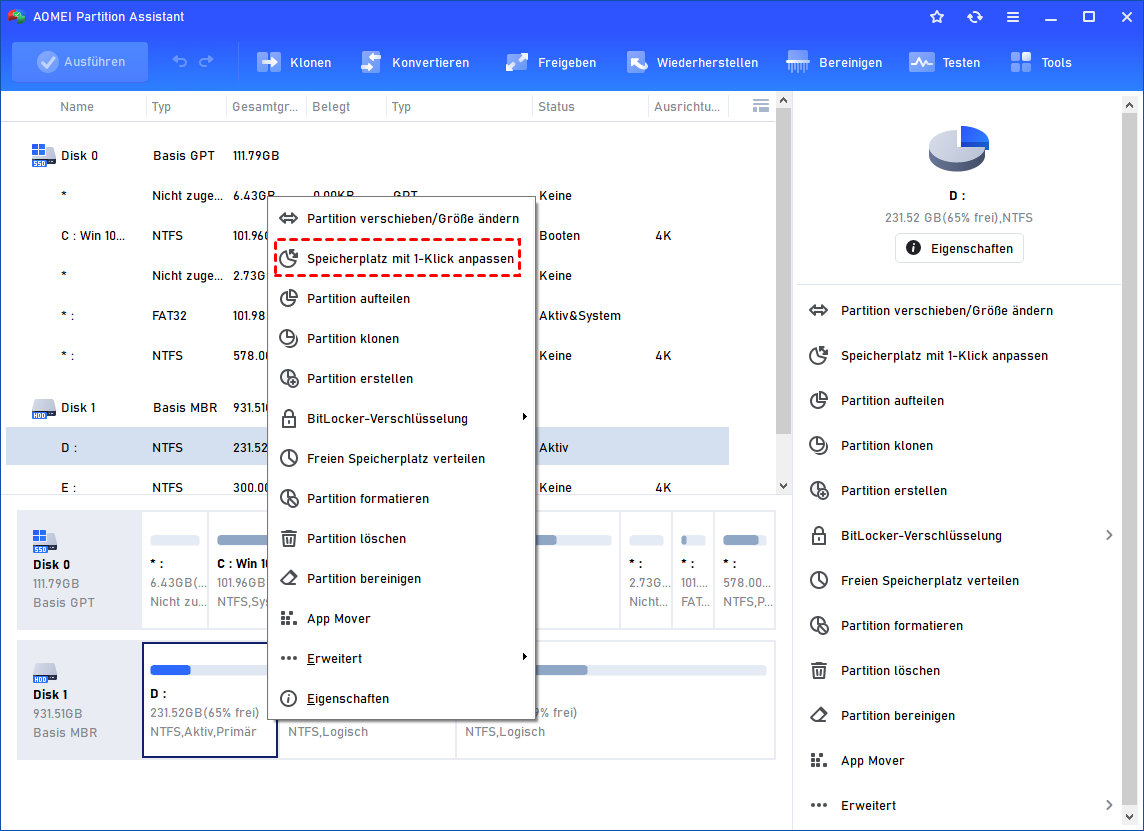Click the refresh icon in title bar
1144x831 pixels.
975,17
